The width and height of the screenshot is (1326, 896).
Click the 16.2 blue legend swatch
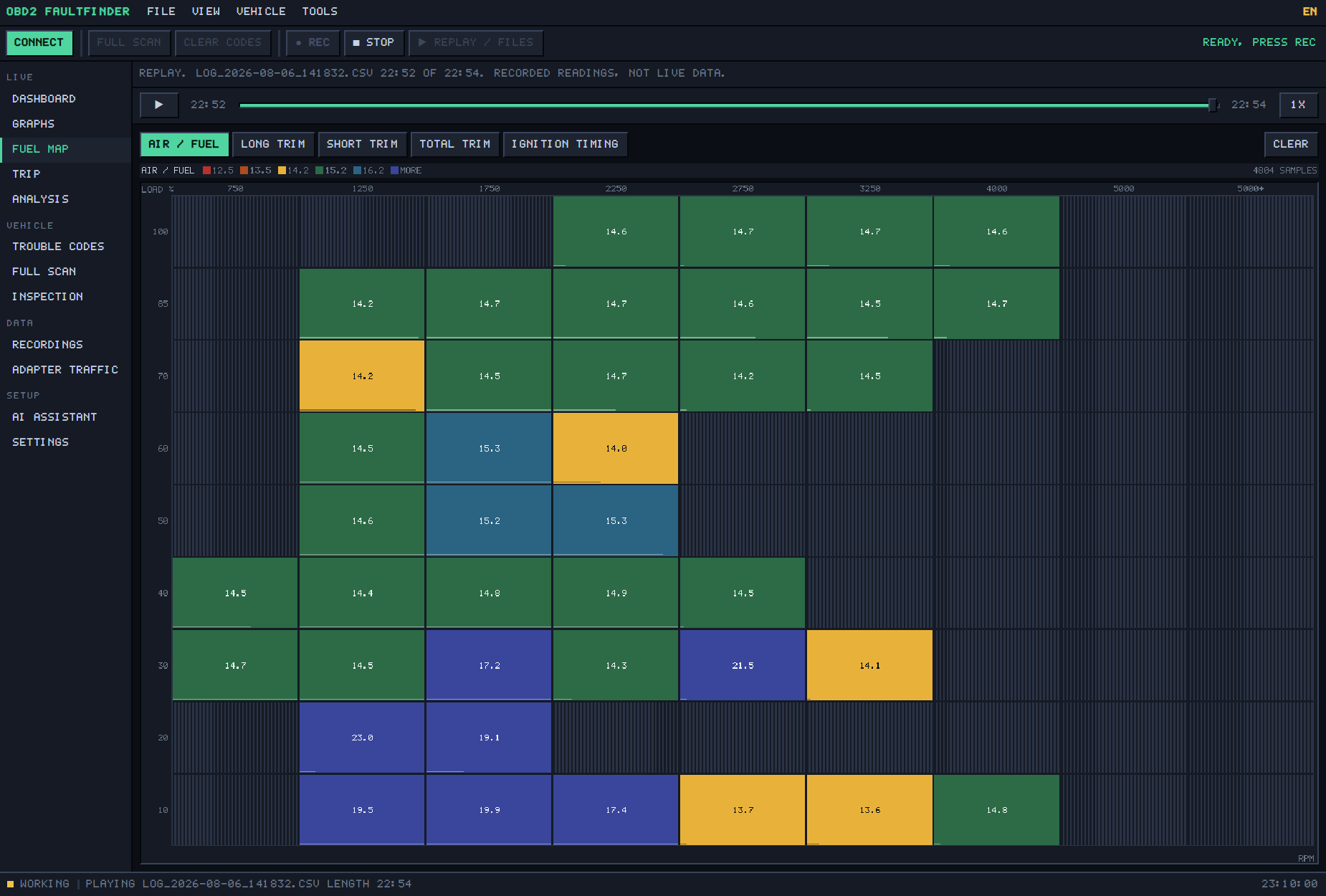point(357,171)
